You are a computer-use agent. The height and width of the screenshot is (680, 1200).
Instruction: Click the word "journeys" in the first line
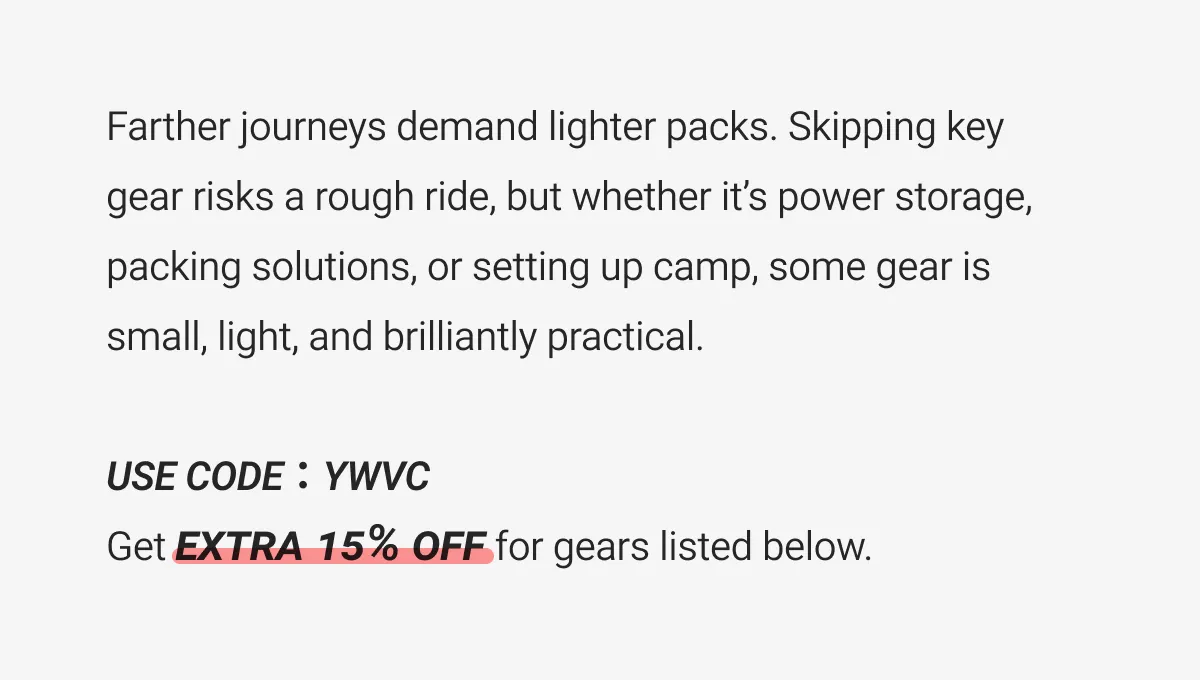pyautogui.click(x=312, y=130)
